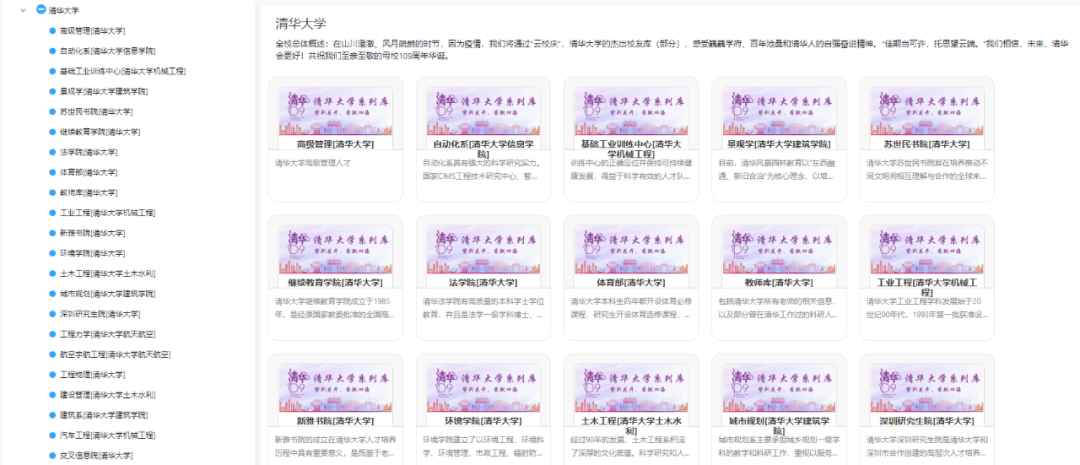Select 深圳研究生院[清华大学] tree node
The height and width of the screenshot is (465, 1080).
click(x=100, y=314)
